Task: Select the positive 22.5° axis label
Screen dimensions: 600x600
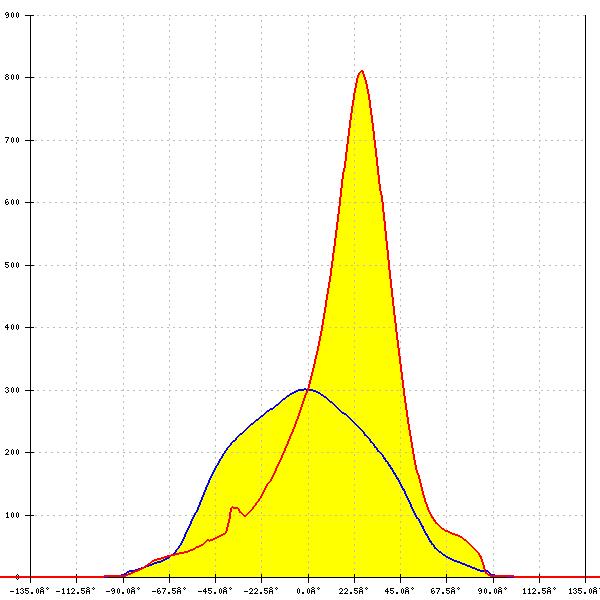Action: (x=354, y=591)
